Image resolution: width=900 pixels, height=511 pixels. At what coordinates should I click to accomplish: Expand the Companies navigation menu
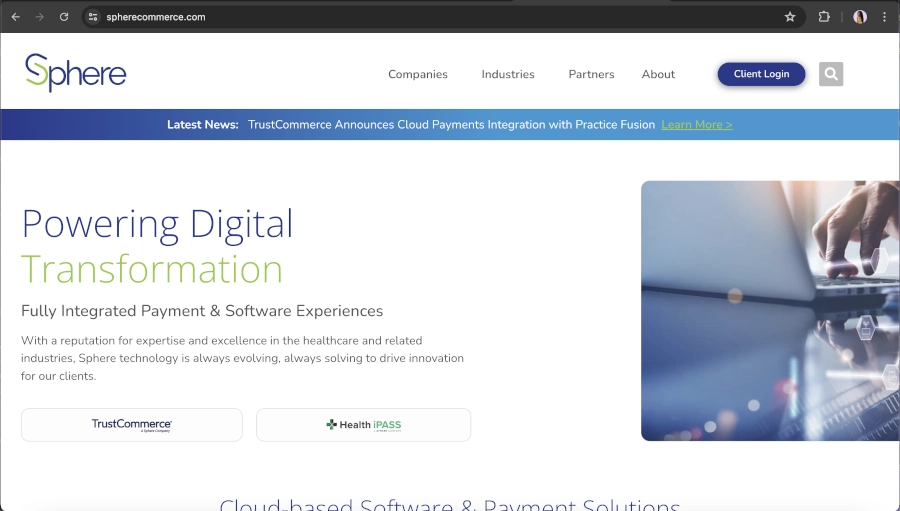click(x=418, y=74)
